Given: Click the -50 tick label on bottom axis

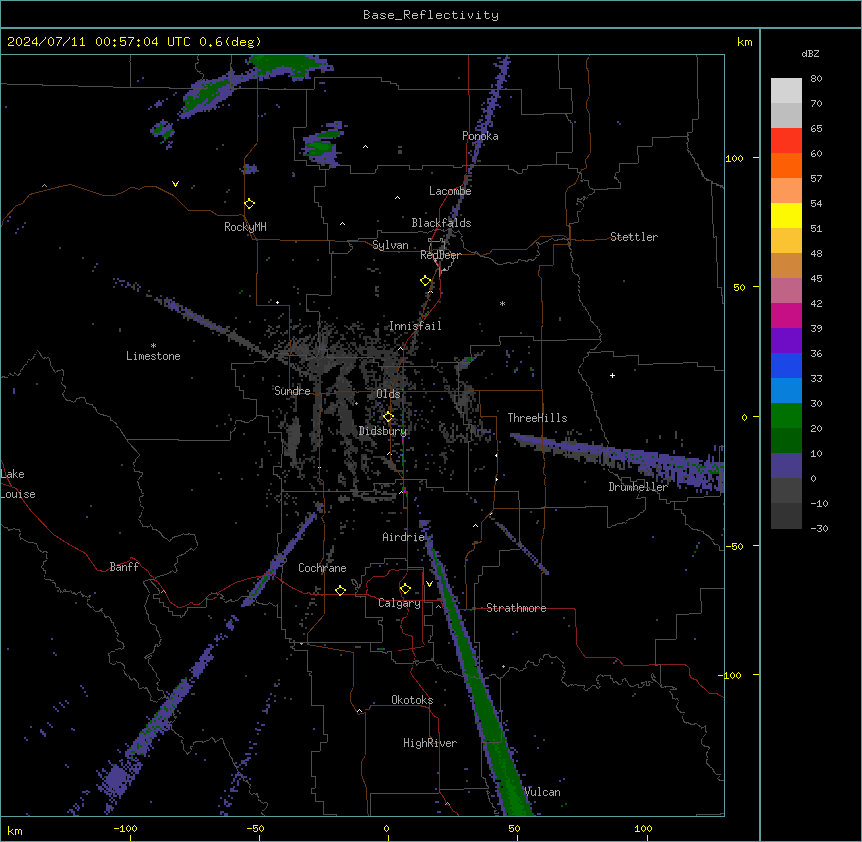Looking at the screenshot, I should [x=255, y=828].
